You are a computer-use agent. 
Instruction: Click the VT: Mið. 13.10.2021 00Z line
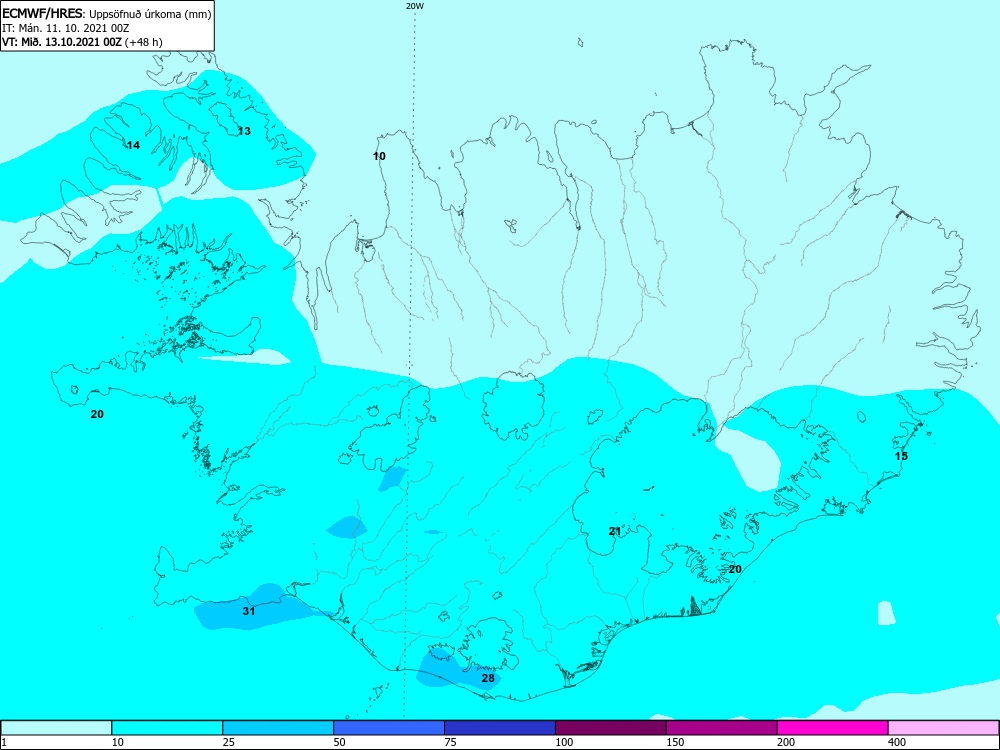click(x=82, y=42)
